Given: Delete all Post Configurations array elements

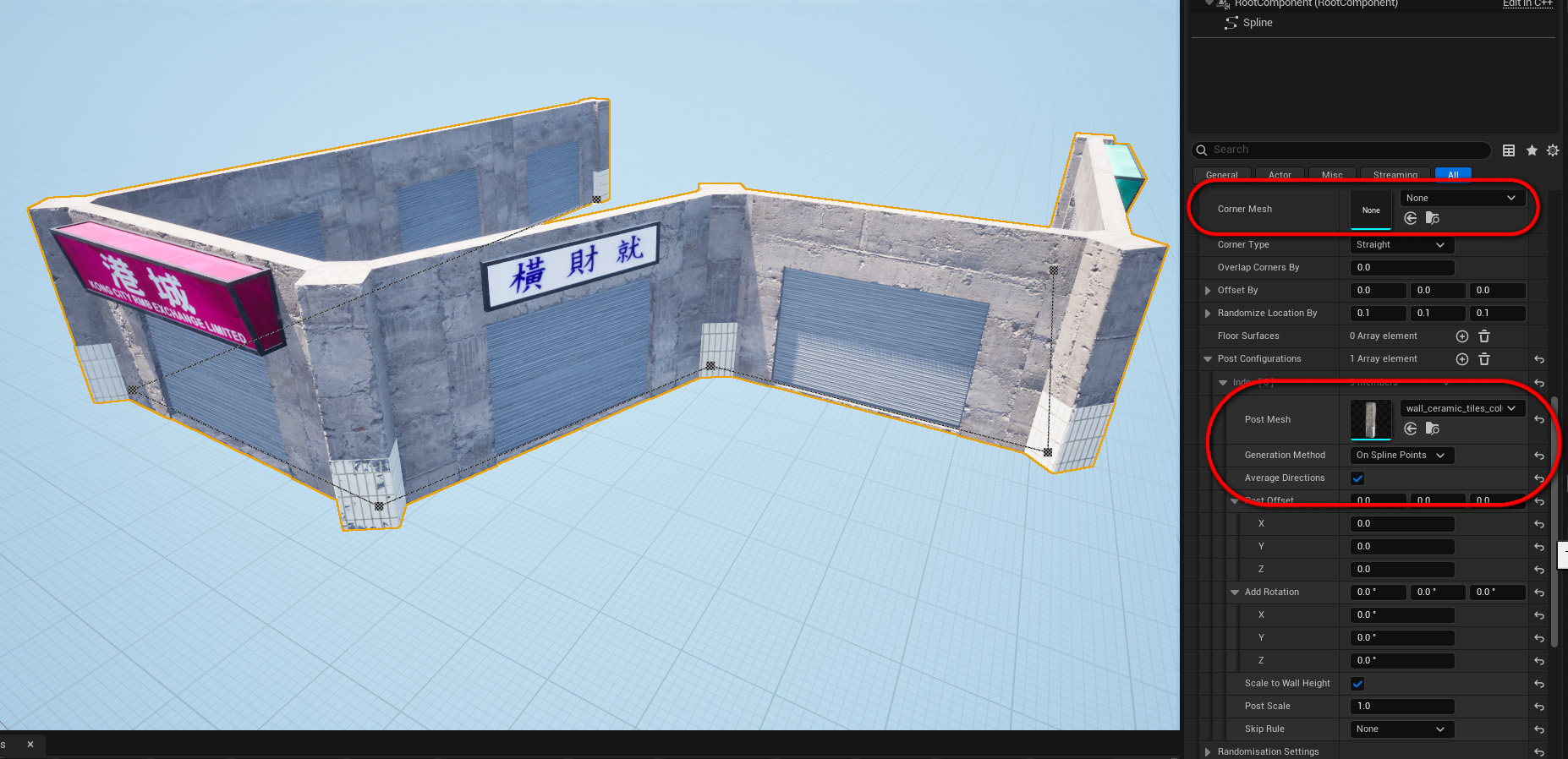Looking at the screenshot, I should point(1484,359).
